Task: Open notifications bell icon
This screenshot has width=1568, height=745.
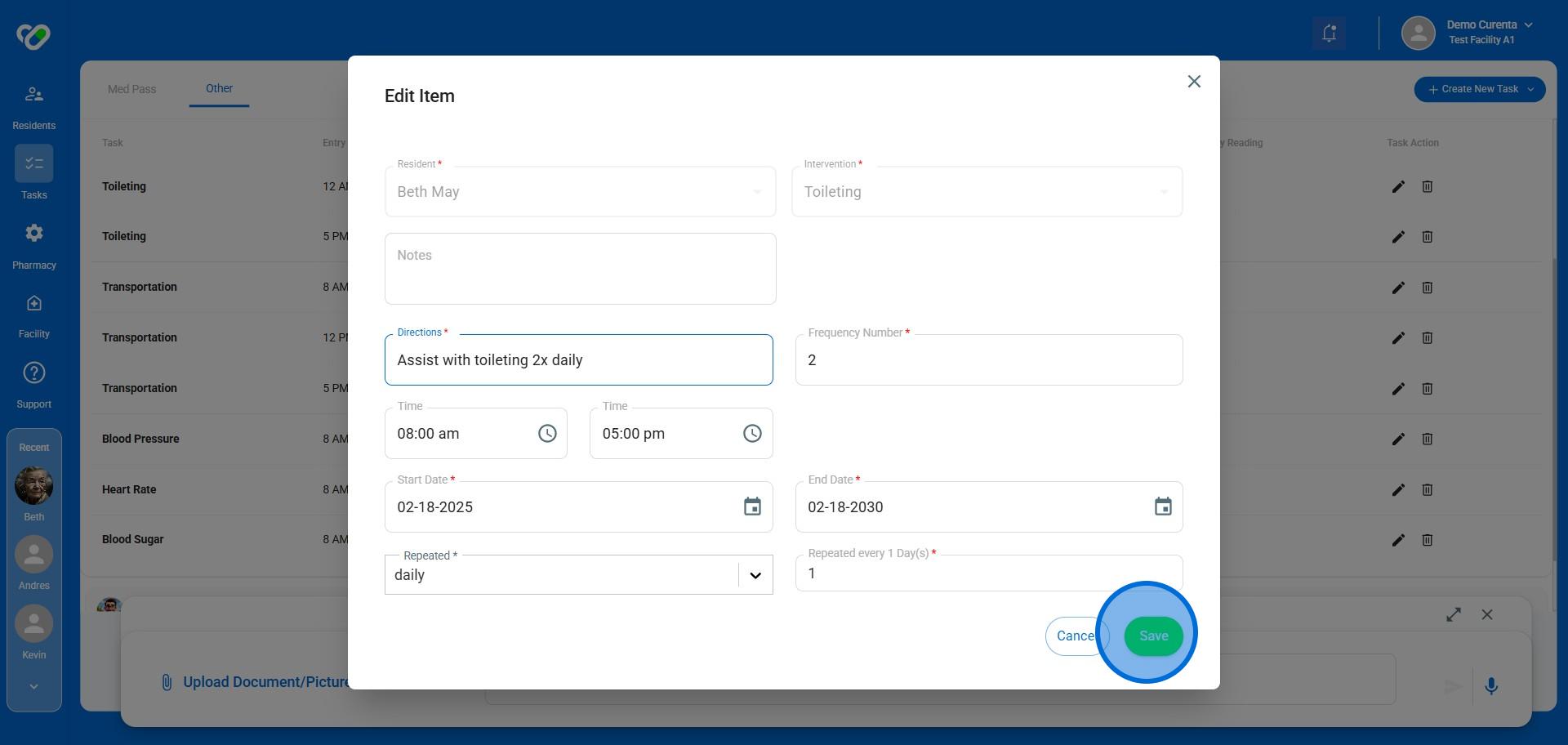Action: pos(1329,33)
